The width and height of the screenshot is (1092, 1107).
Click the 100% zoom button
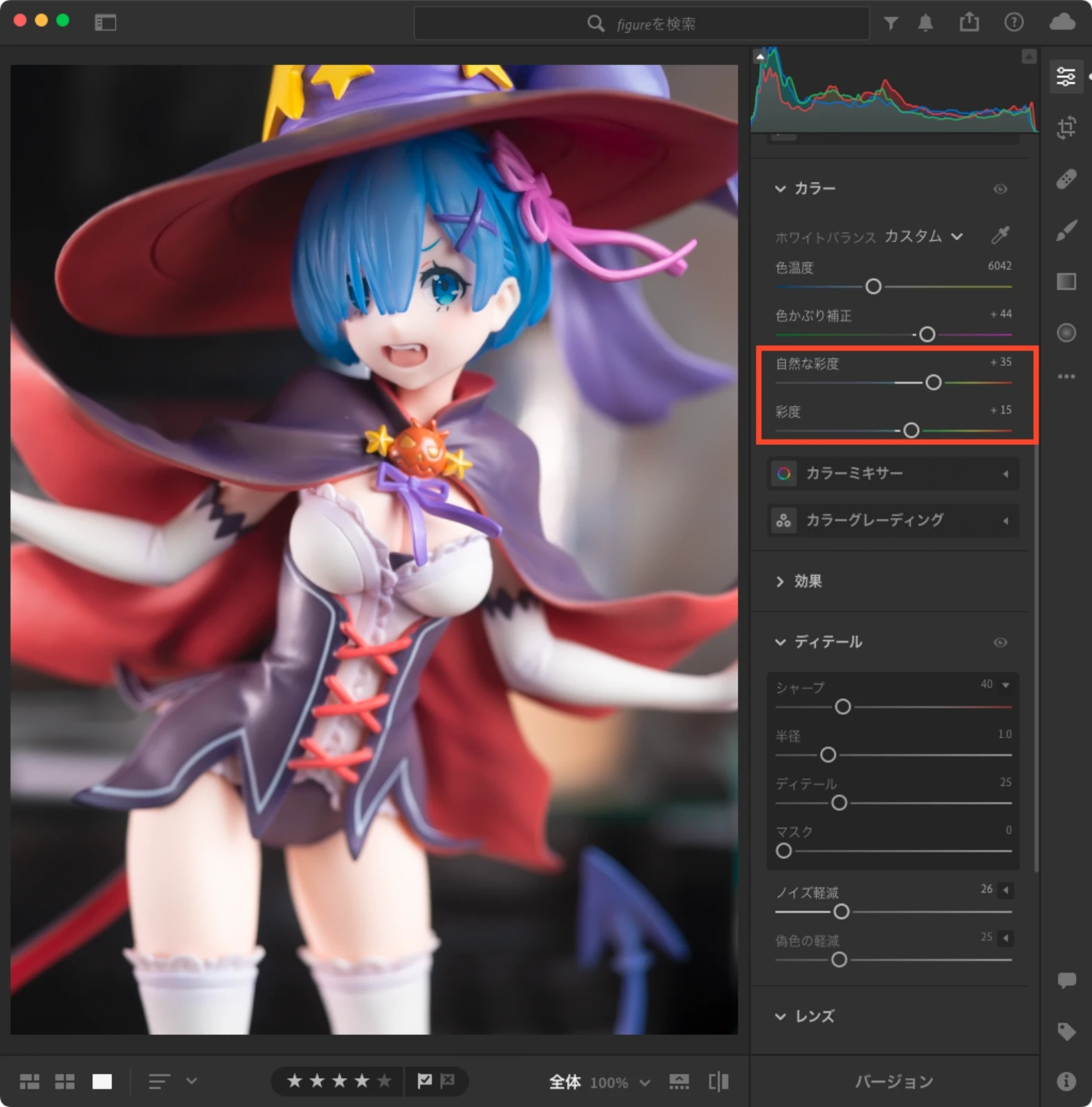tap(609, 1083)
